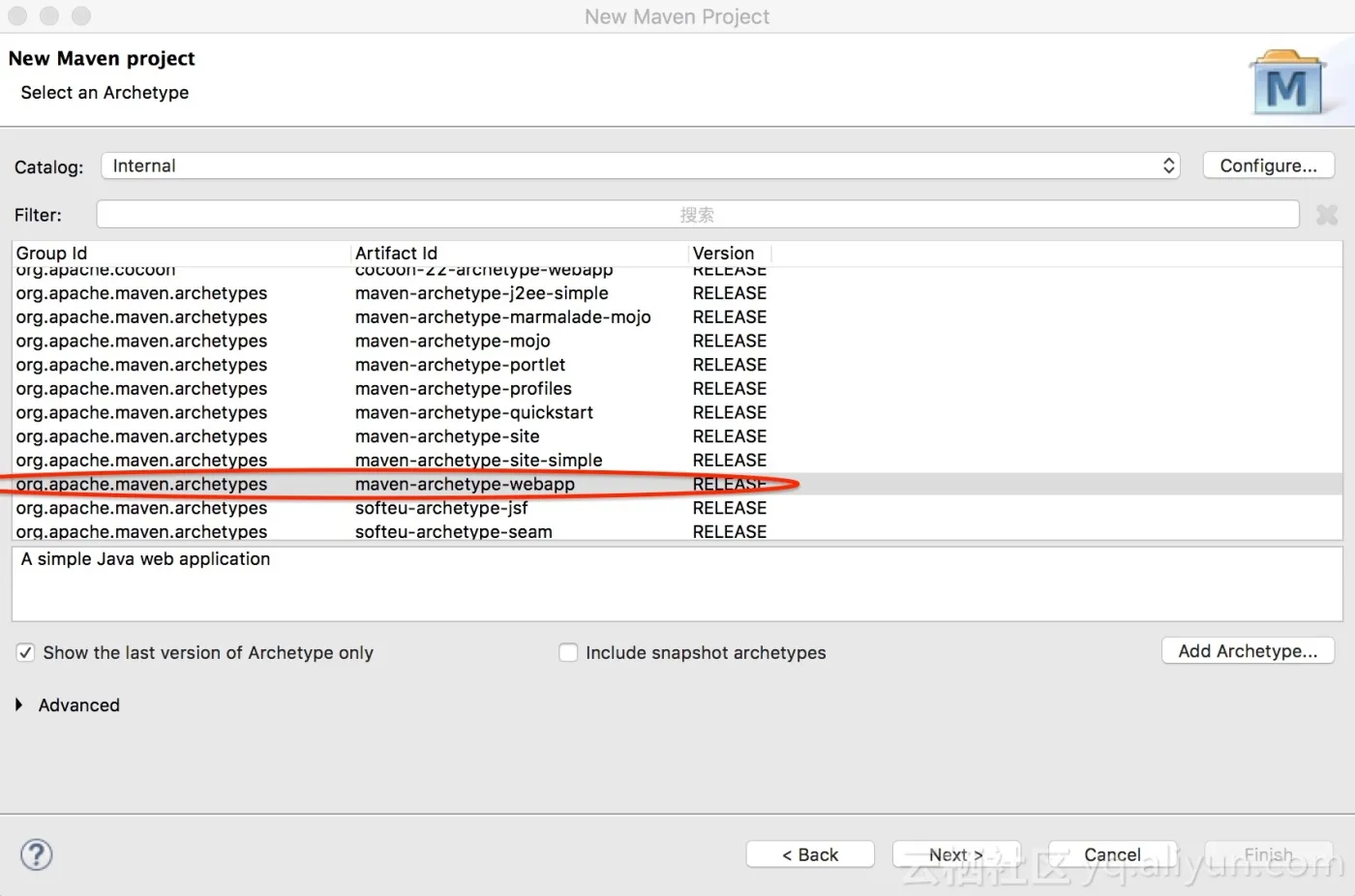The image size is (1355, 896).
Task: Select the softeu-archetype-jsf row
Action: click(x=677, y=508)
